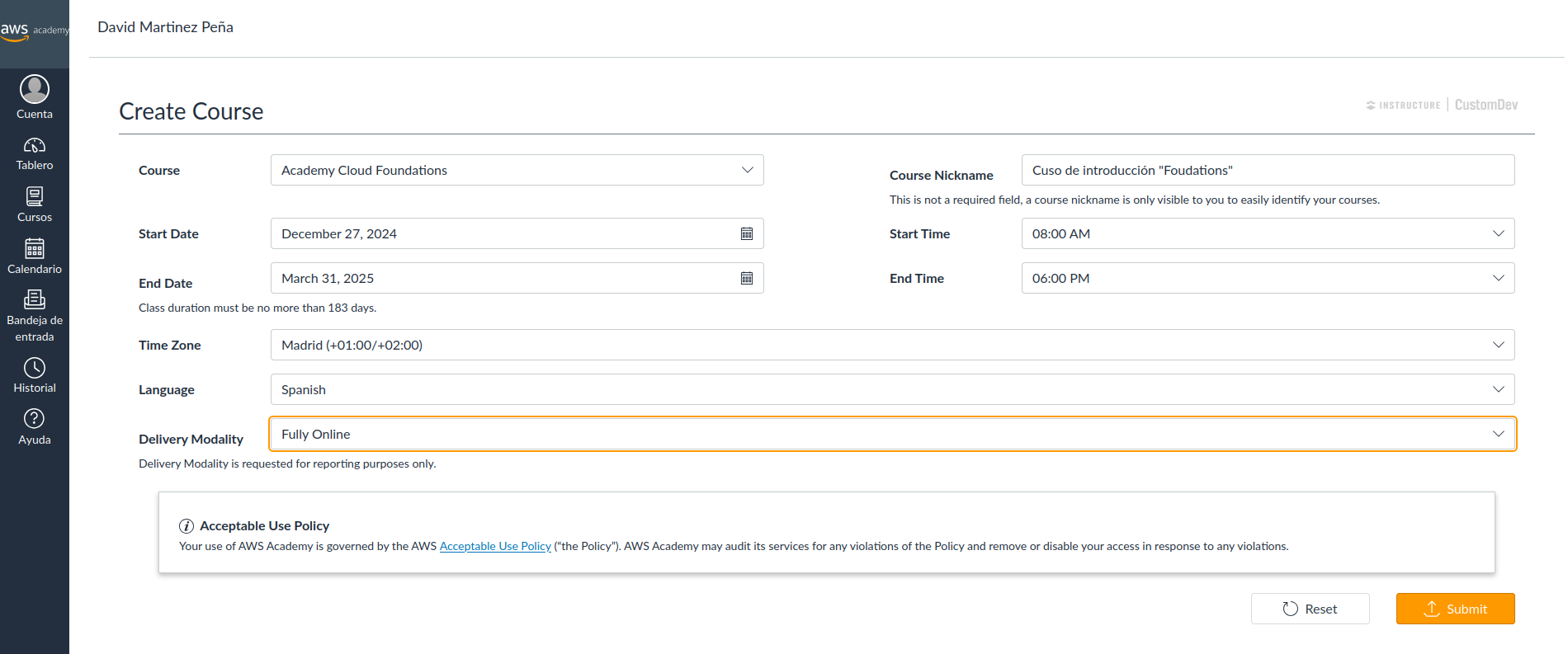
Task: Open the Ayuda help icon
Action: coord(35,419)
